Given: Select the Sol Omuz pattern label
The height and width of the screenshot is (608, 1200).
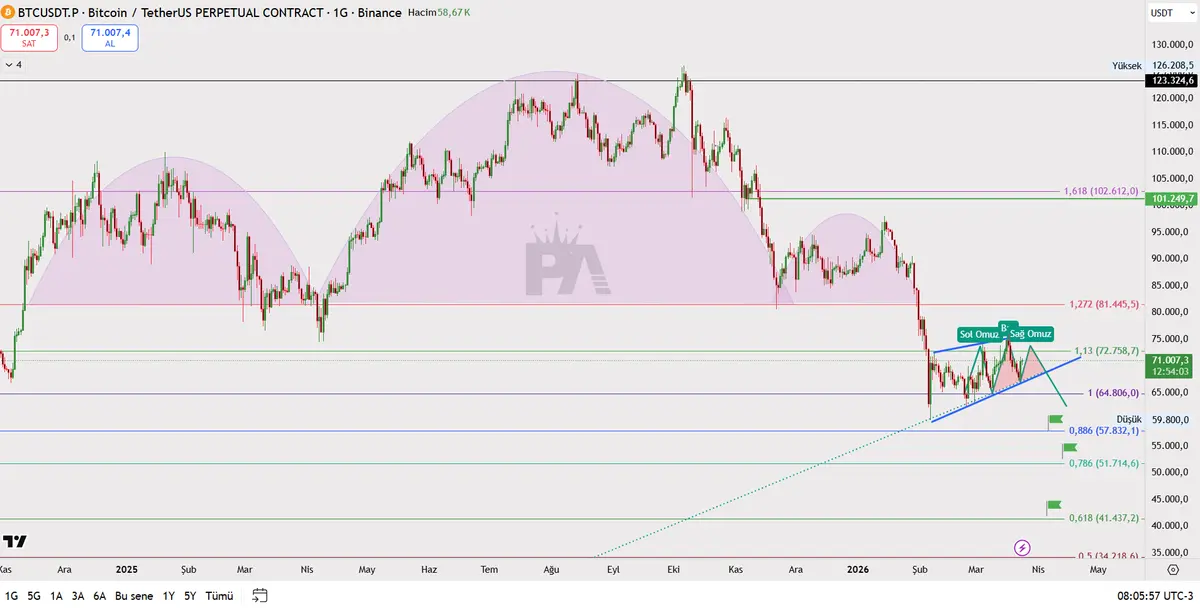Looking at the screenshot, I should click(979, 334).
